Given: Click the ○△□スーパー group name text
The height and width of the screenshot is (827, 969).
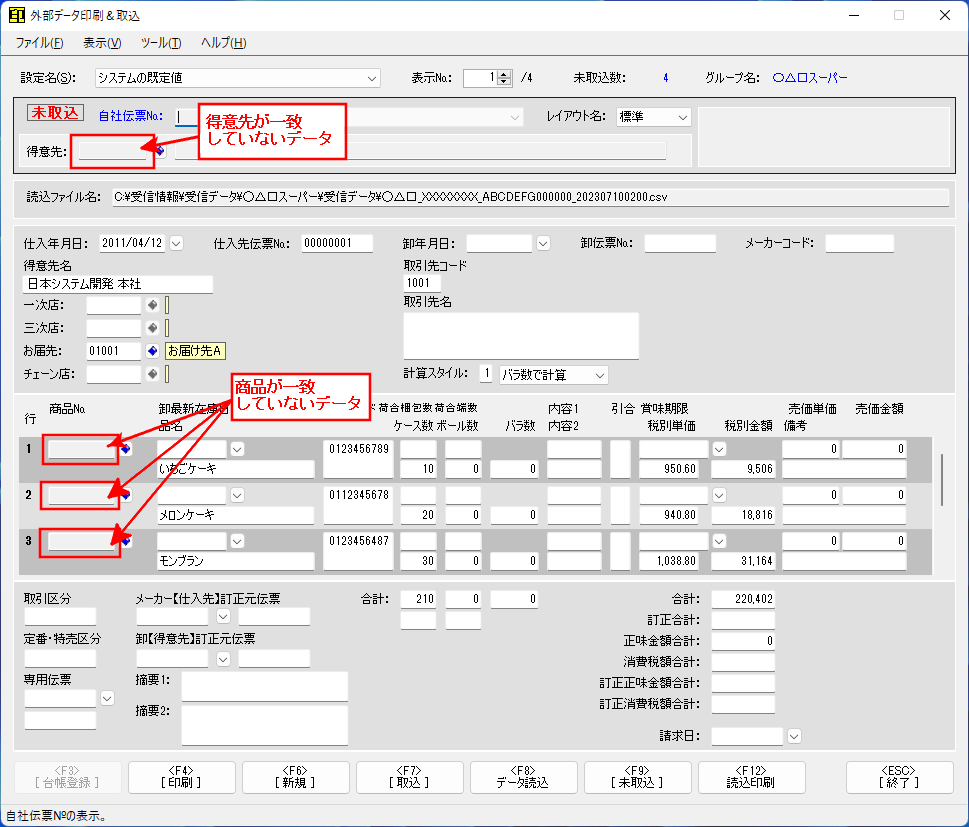Looking at the screenshot, I should pos(810,78).
